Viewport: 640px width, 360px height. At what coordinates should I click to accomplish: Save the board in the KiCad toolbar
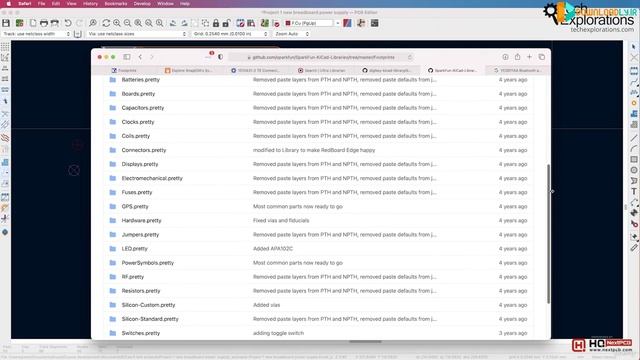6,23
